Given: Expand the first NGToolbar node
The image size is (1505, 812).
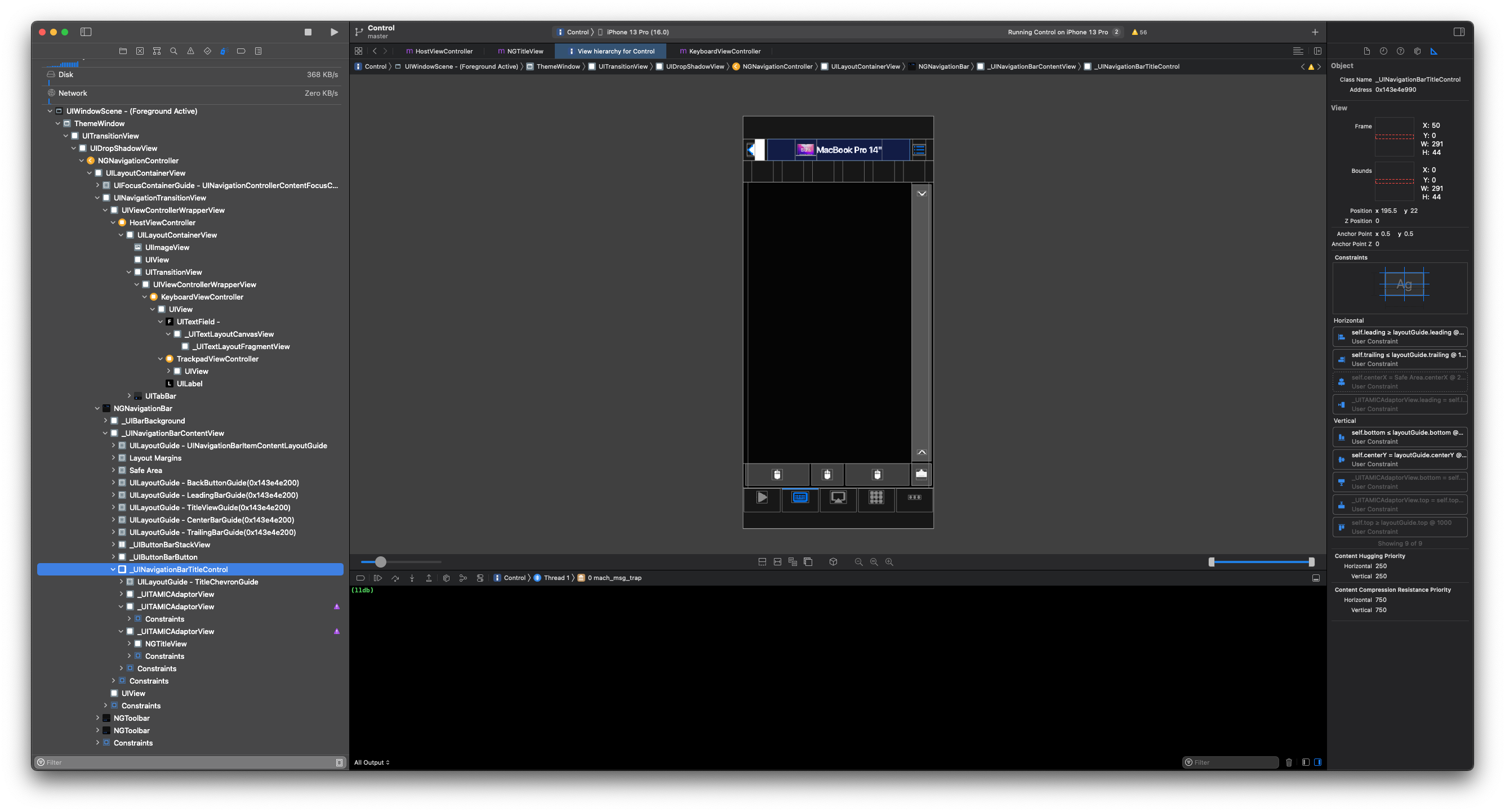Looking at the screenshot, I should tap(97, 718).
